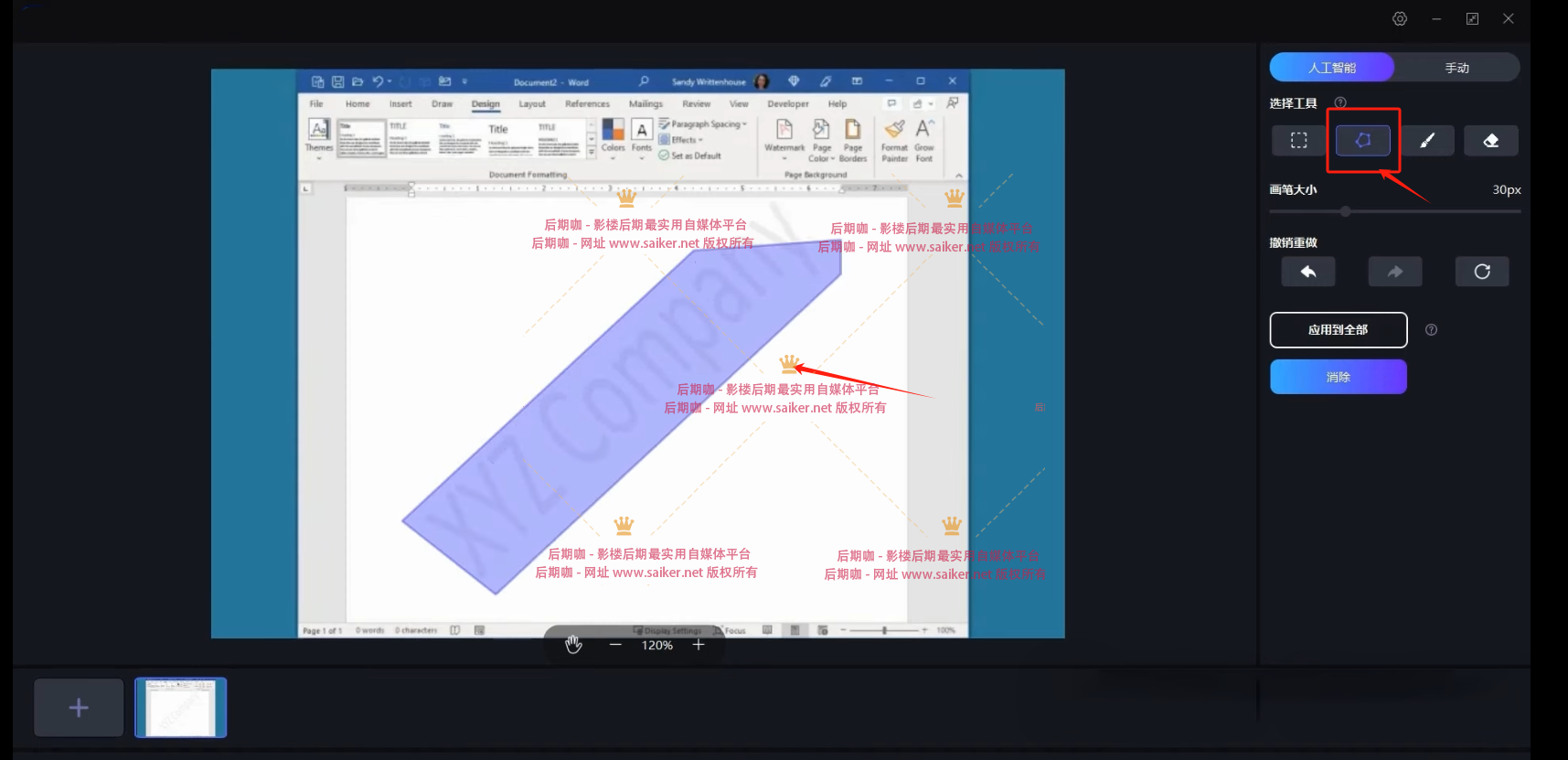The width and height of the screenshot is (1568, 760).
Task: Click the 消除 button
Action: point(1339,377)
